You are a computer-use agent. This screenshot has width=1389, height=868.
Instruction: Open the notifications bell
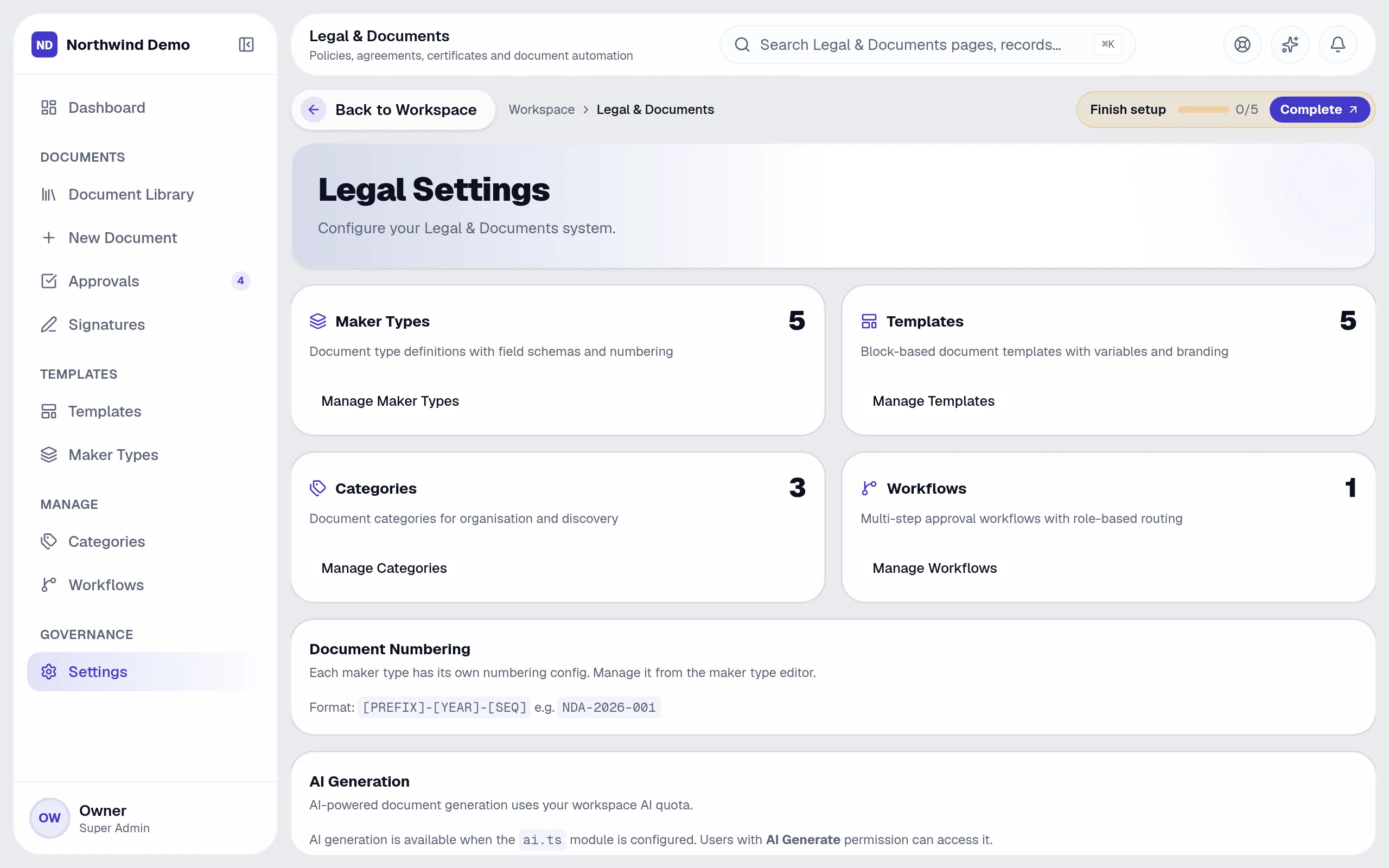[x=1337, y=44]
